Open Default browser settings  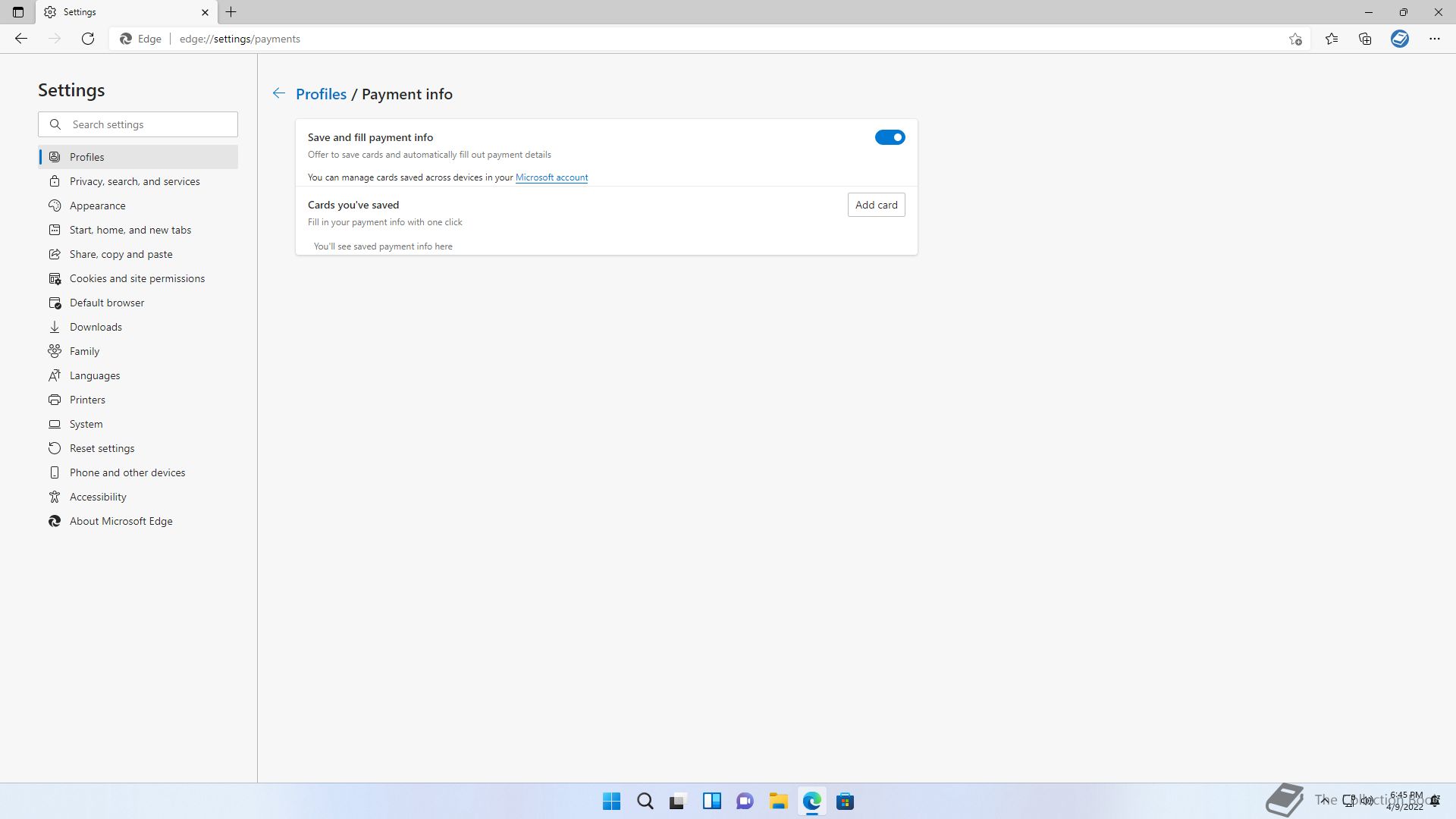138,303
